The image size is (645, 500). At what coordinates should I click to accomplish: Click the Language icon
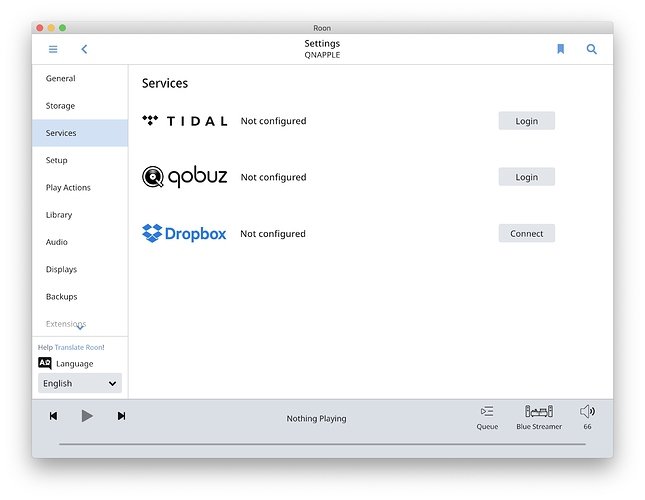click(45, 363)
